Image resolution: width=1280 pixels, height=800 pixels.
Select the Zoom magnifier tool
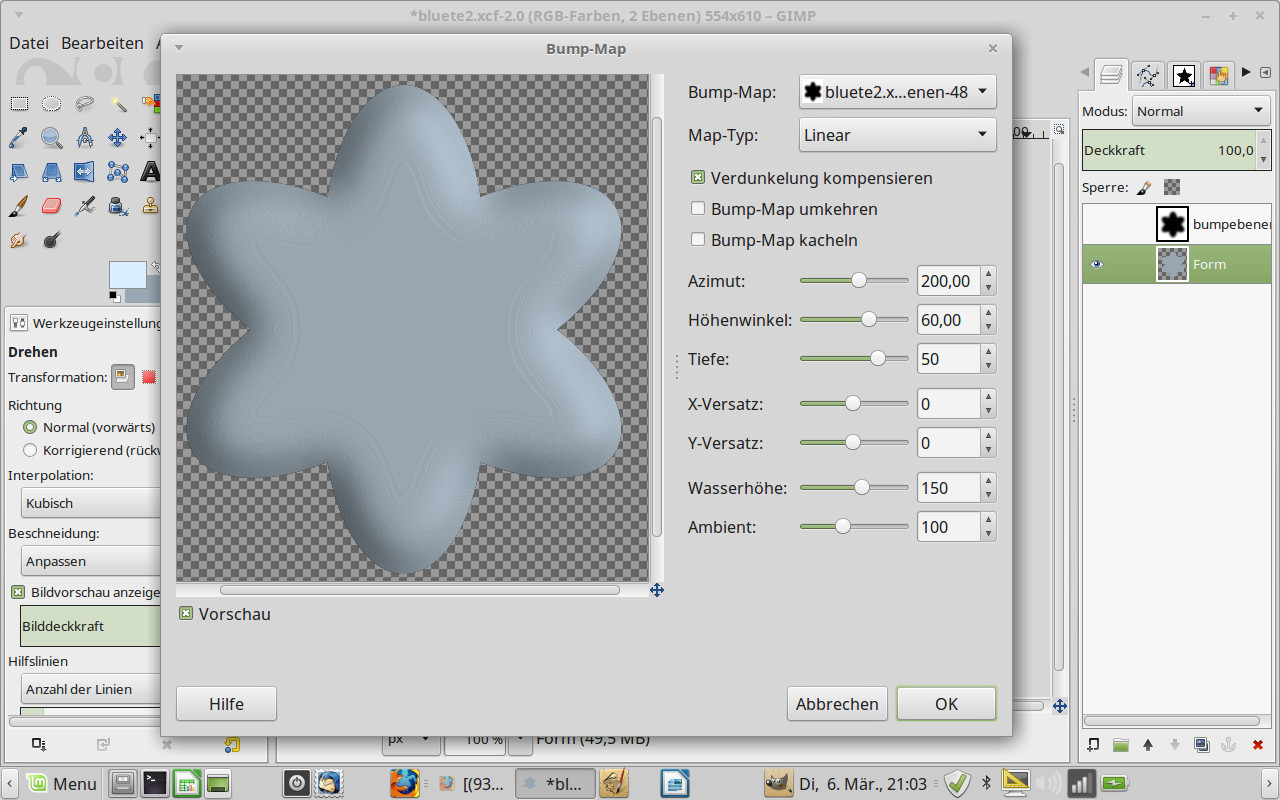coord(52,138)
